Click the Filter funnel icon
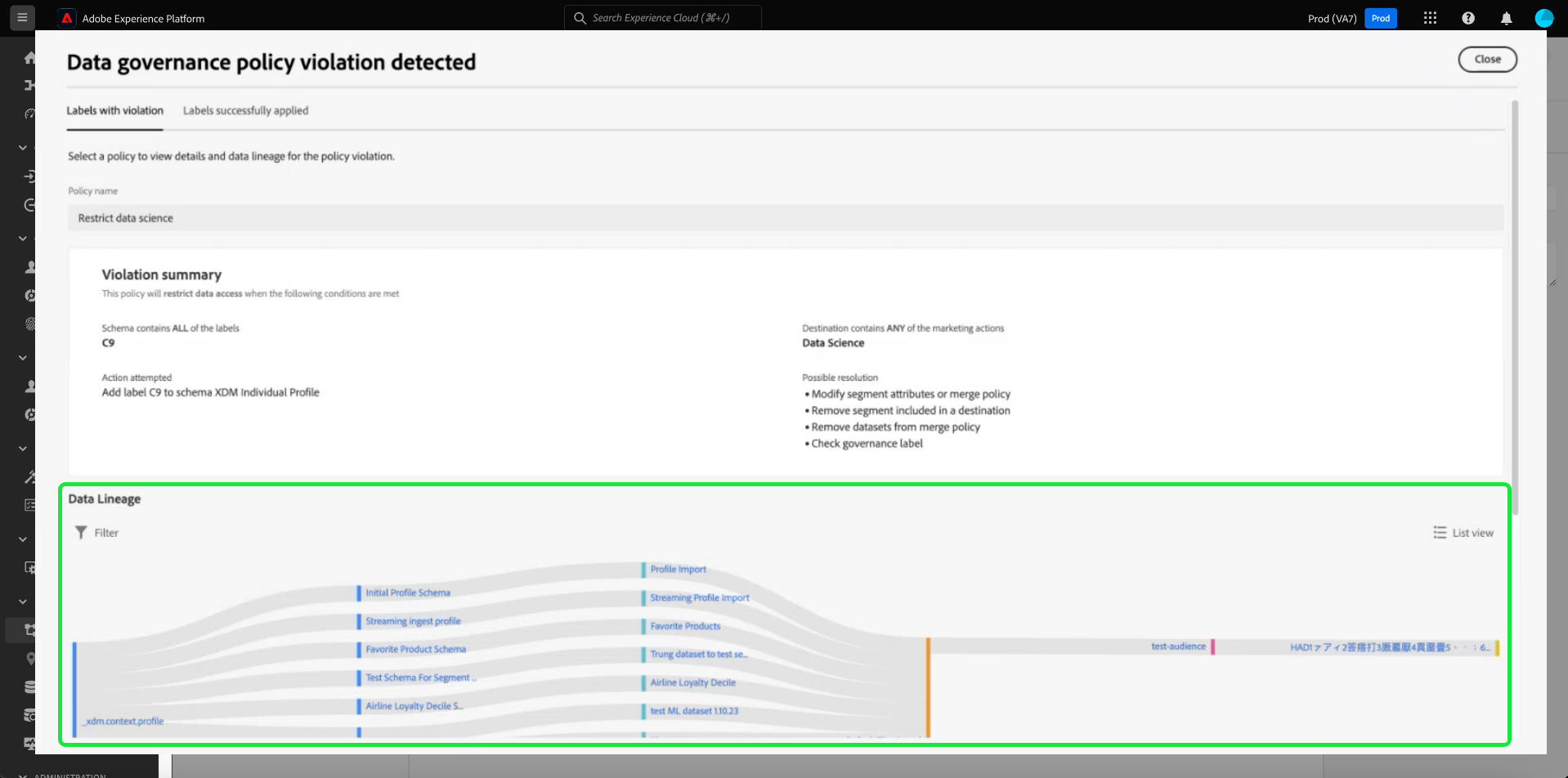The width and height of the screenshot is (1568, 778). click(81, 533)
